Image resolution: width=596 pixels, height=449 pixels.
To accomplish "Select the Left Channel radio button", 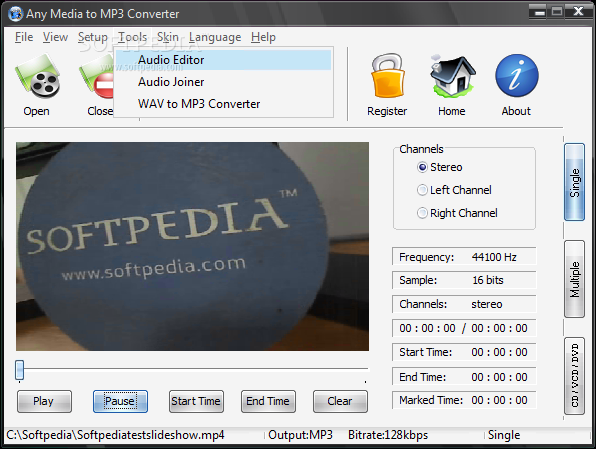I will tap(422, 190).
